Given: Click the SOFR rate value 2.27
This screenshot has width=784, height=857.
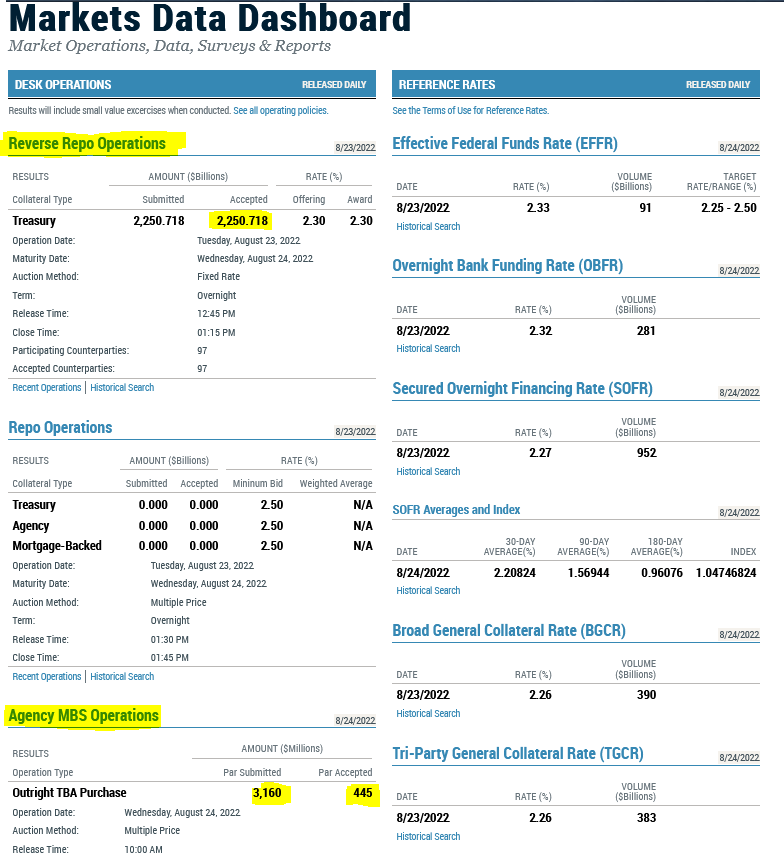Looking at the screenshot, I should click(540, 453).
